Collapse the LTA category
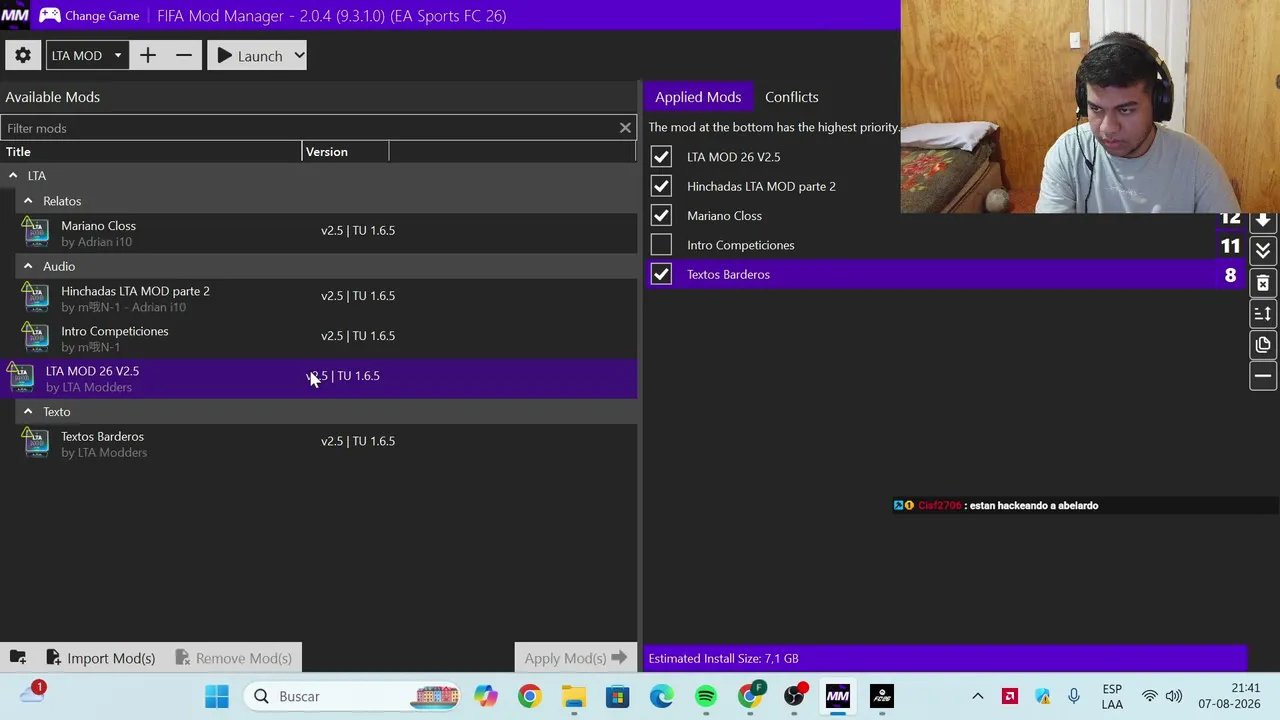The width and height of the screenshot is (1280, 720). tap(13, 176)
